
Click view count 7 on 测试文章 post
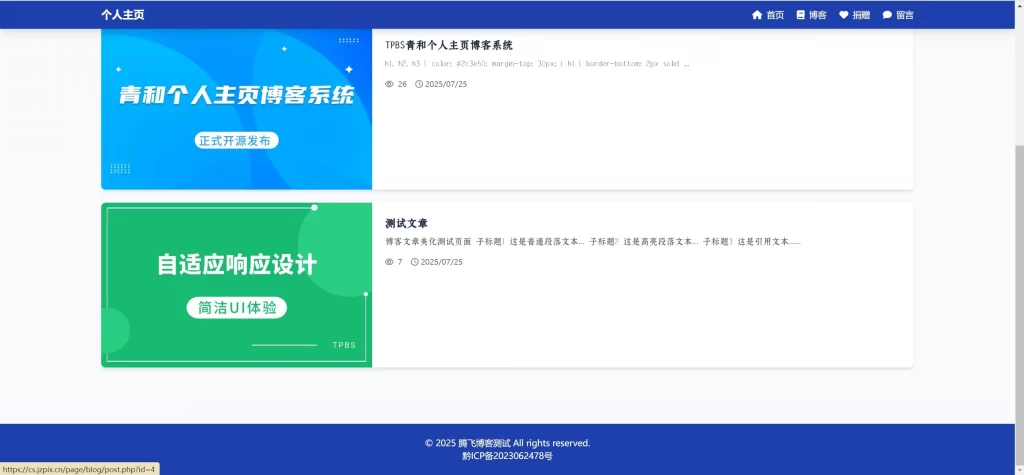point(400,262)
